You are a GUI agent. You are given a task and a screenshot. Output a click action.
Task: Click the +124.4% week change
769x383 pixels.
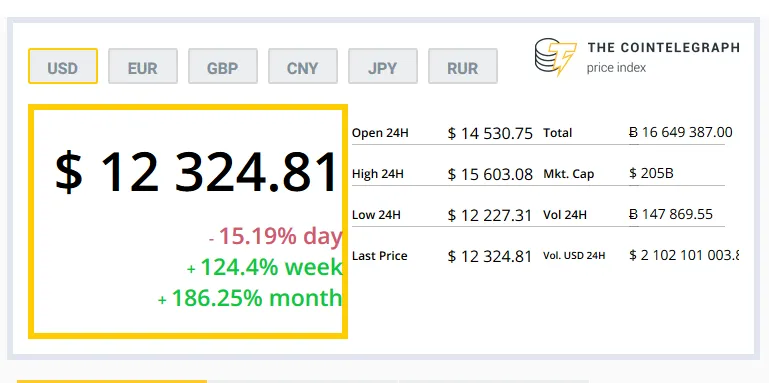265,267
